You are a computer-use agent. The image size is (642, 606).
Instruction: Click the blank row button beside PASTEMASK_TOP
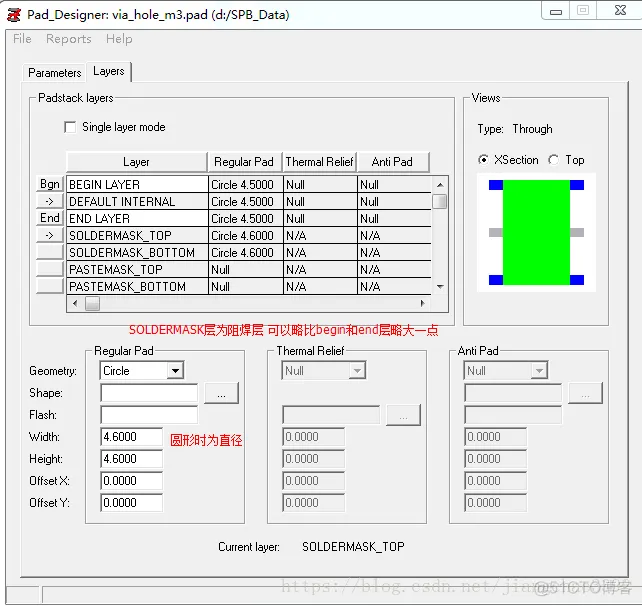(x=50, y=269)
